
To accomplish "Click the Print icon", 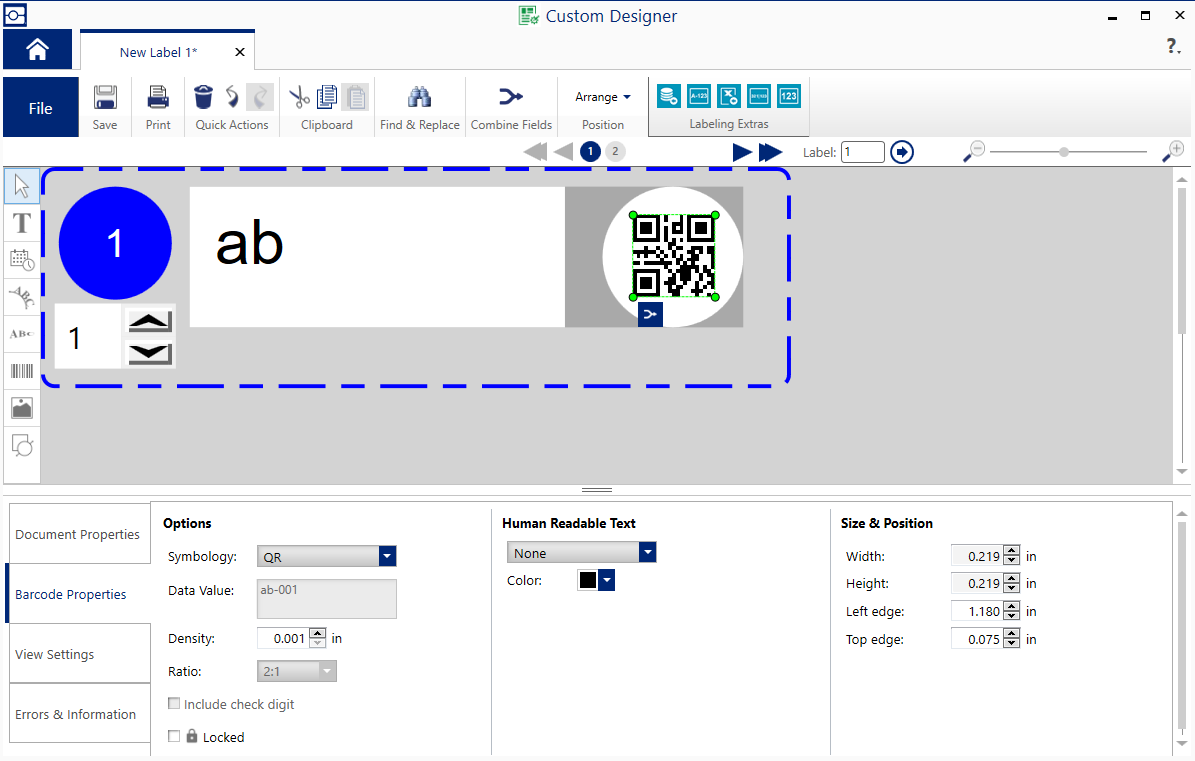I will tap(158, 98).
